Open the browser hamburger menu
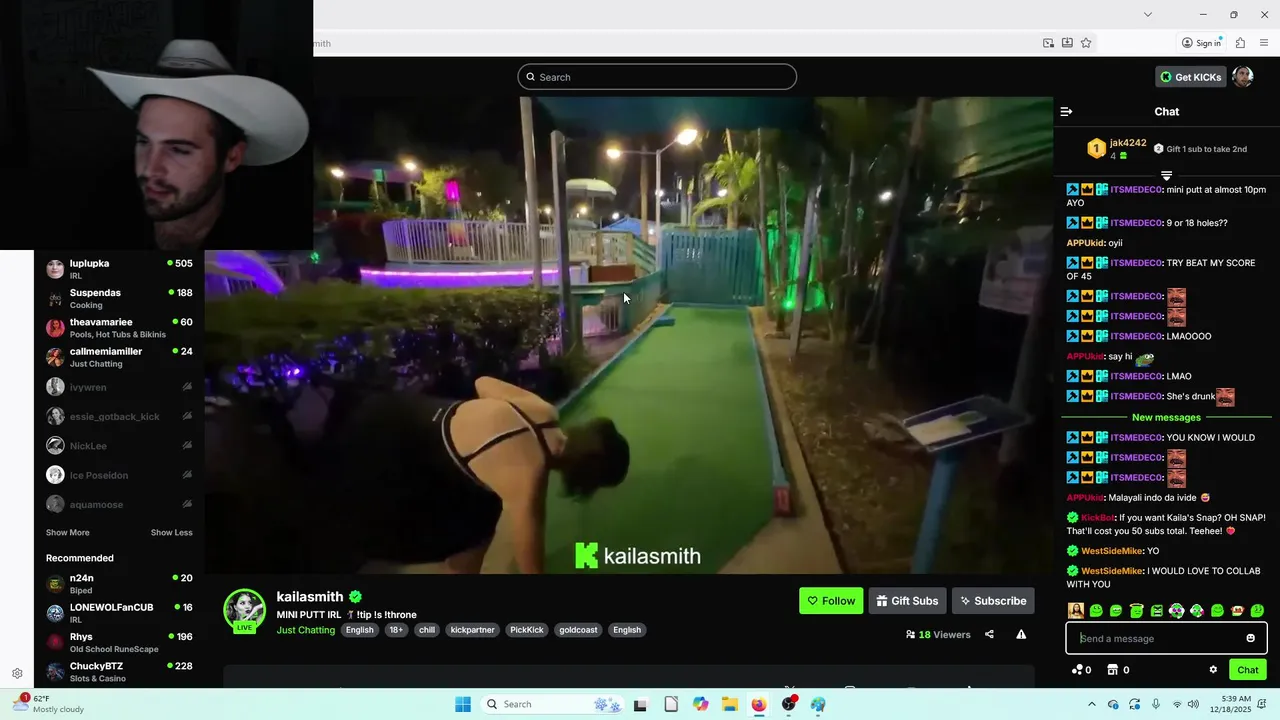Viewport: 1280px width, 720px height. pos(1265,43)
